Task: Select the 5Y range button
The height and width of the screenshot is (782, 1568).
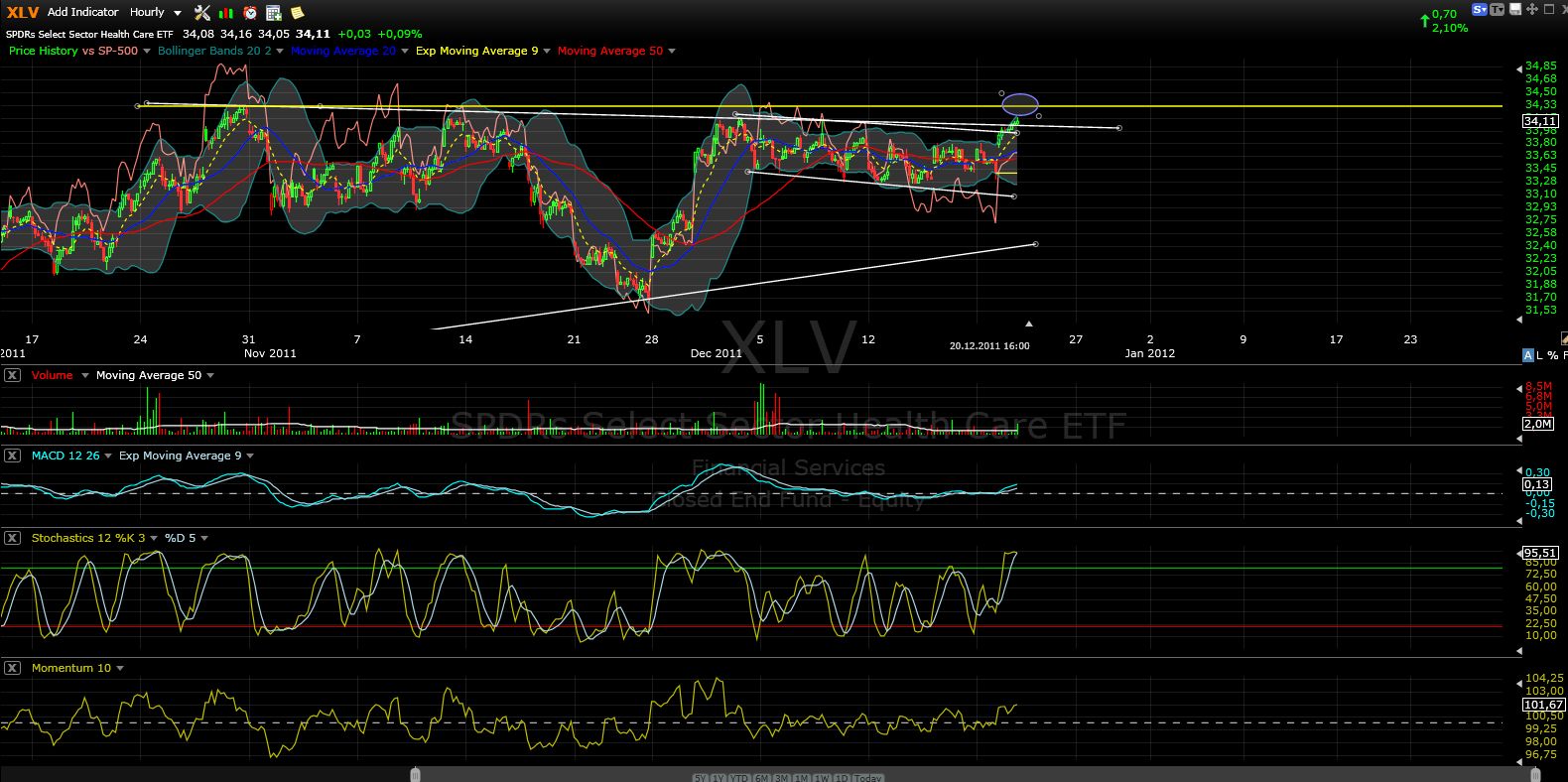Action: pyautogui.click(x=701, y=777)
